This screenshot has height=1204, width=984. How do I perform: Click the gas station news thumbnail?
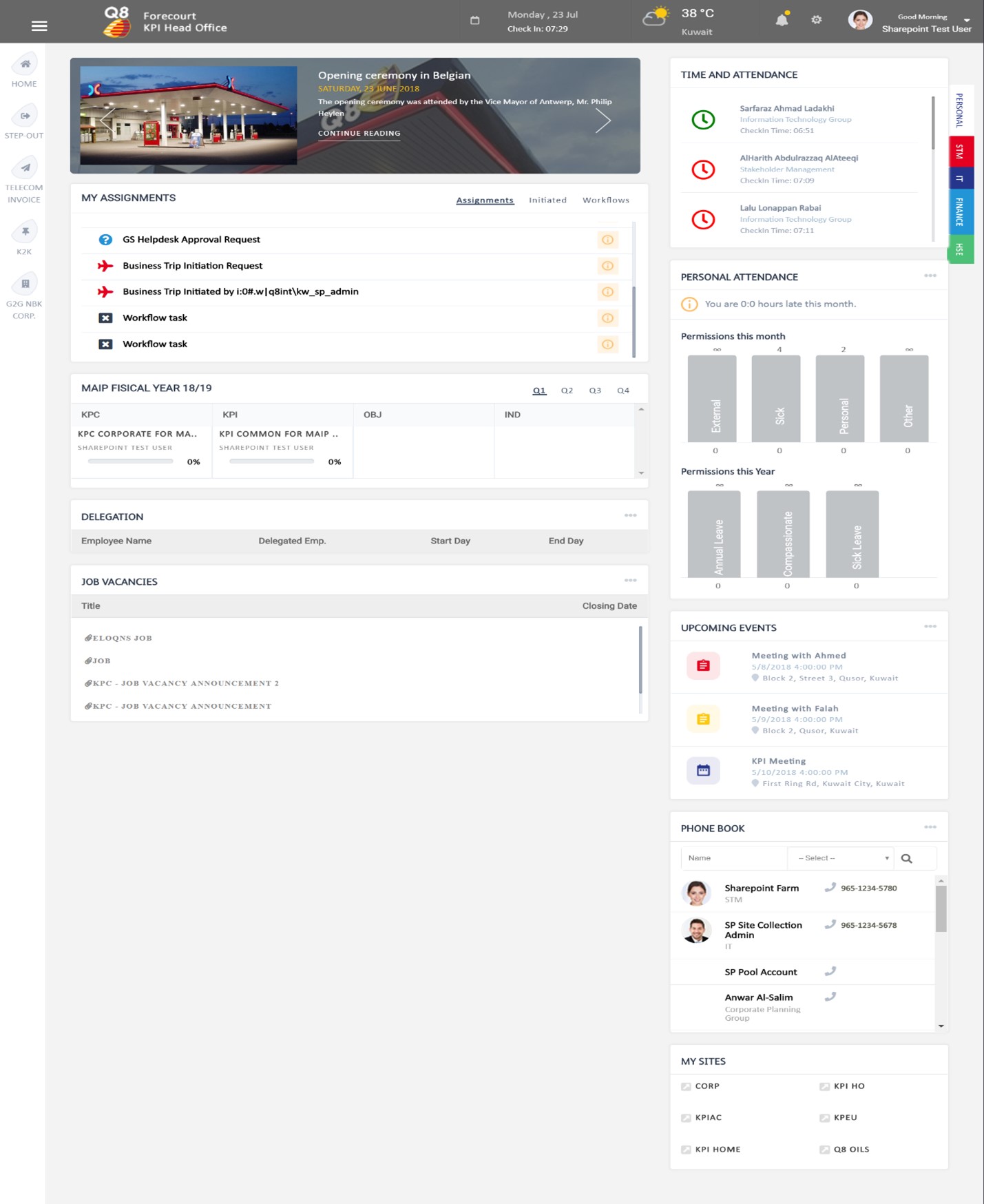coord(189,115)
